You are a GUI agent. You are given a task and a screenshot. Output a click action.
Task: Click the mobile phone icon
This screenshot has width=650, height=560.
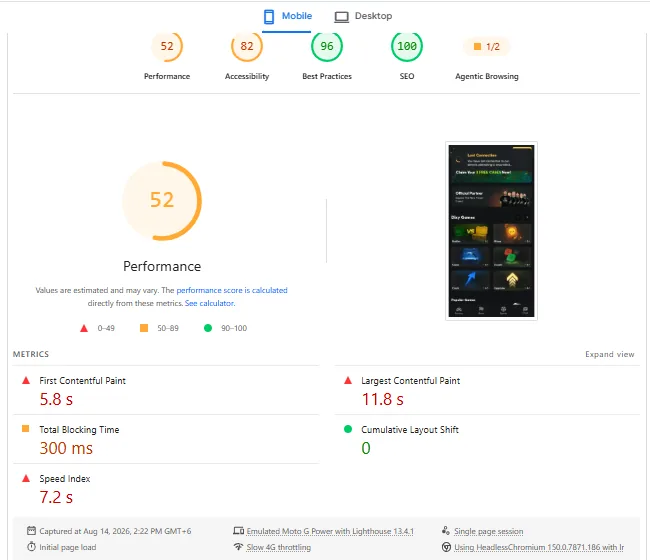click(269, 17)
